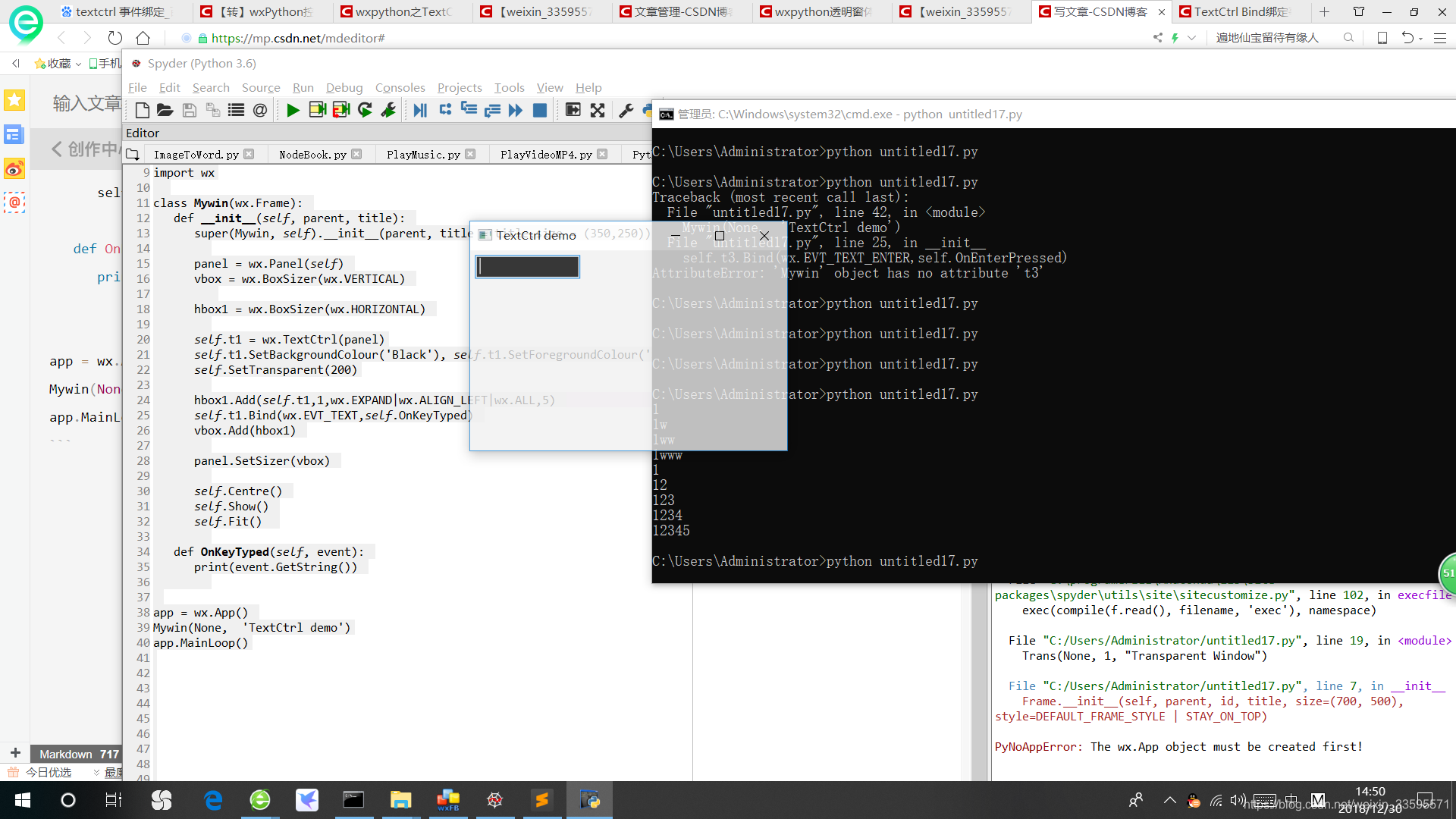Step into function debug icon
The width and height of the screenshot is (1456, 819).
469,111
